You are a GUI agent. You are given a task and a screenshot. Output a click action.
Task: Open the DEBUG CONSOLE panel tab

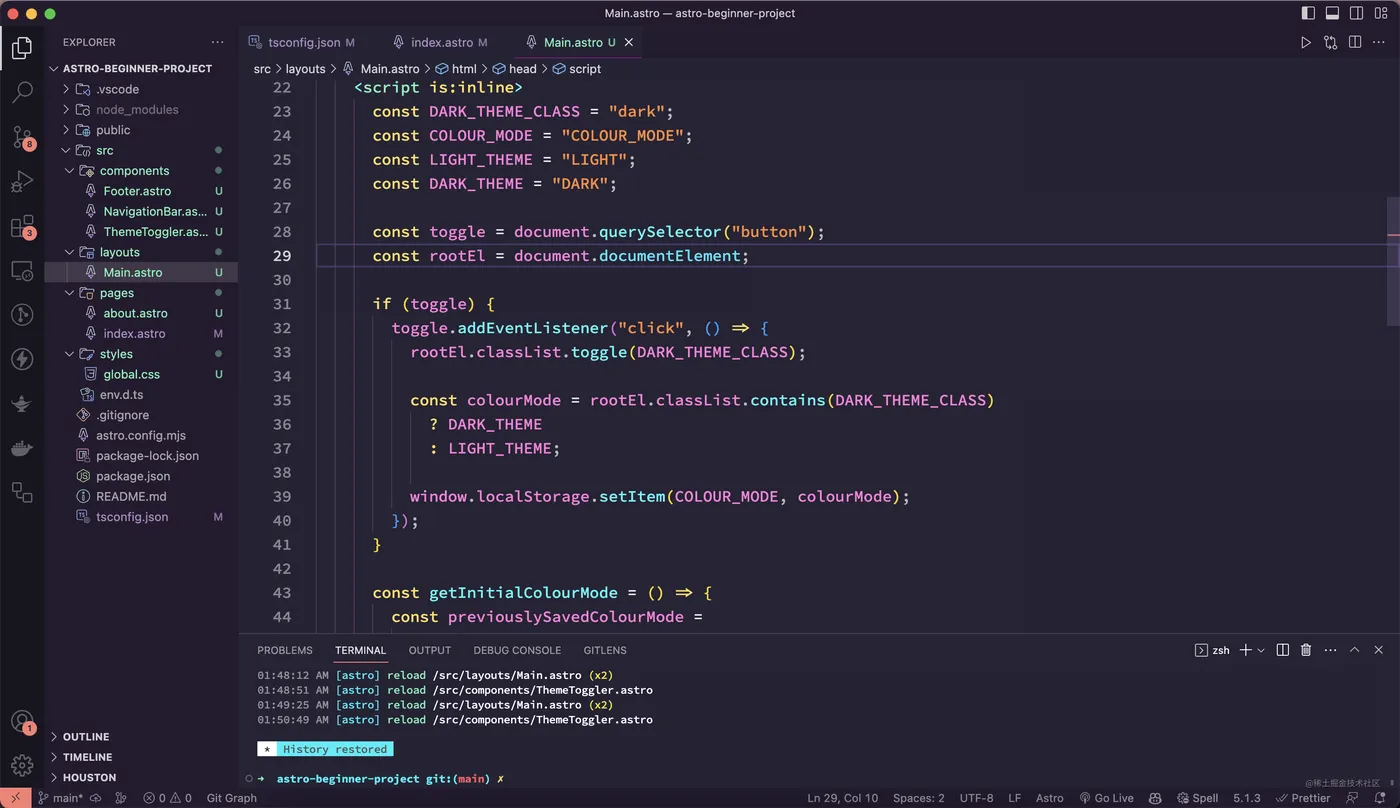click(x=517, y=650)
